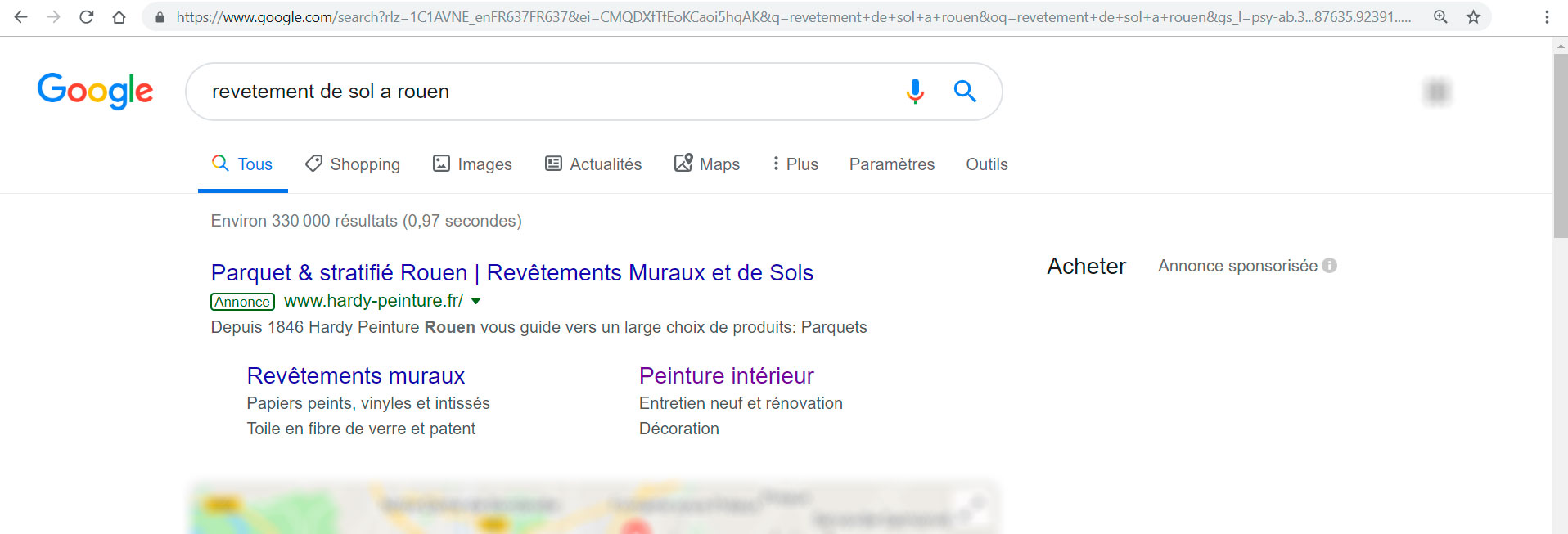Click Entretien neuf et rénovation text

tap(741, 403)
